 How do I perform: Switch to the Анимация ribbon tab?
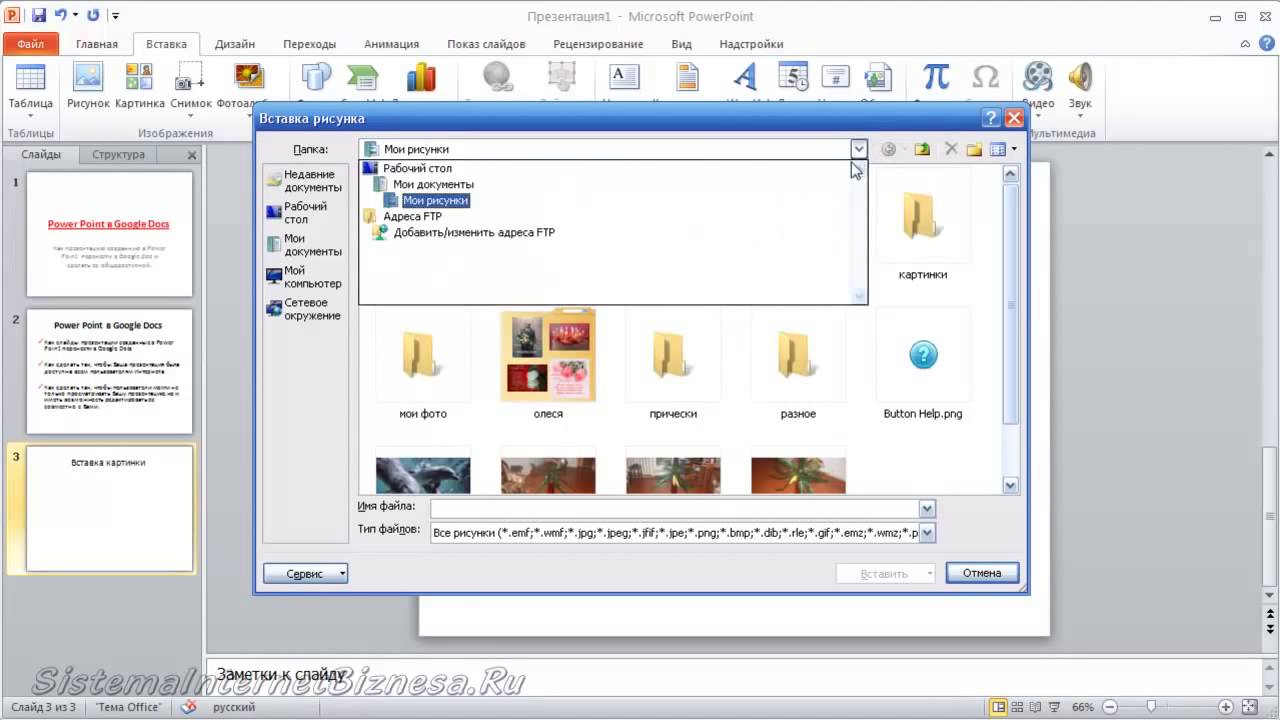(x=391, y=44)
